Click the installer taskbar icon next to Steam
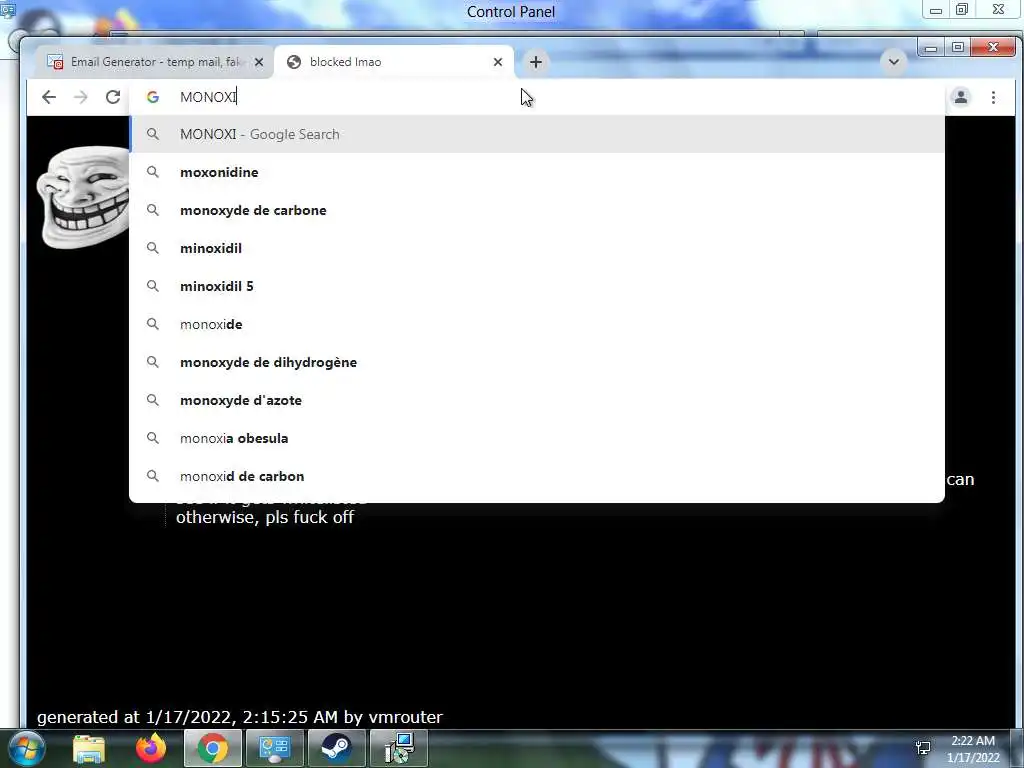The height and width of the screenshot is (768, 1024). [398, 748]
